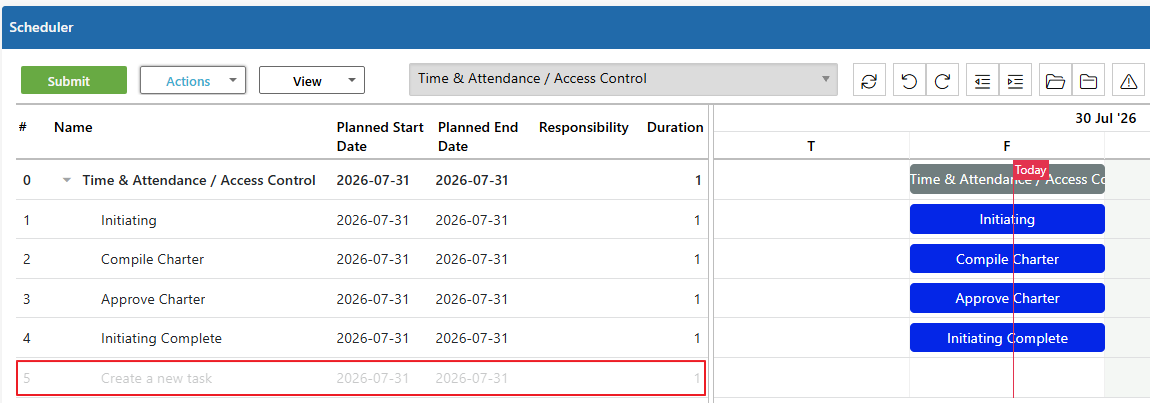
Task: Open the Time & Attendance project selector
Action: (623, 79)
